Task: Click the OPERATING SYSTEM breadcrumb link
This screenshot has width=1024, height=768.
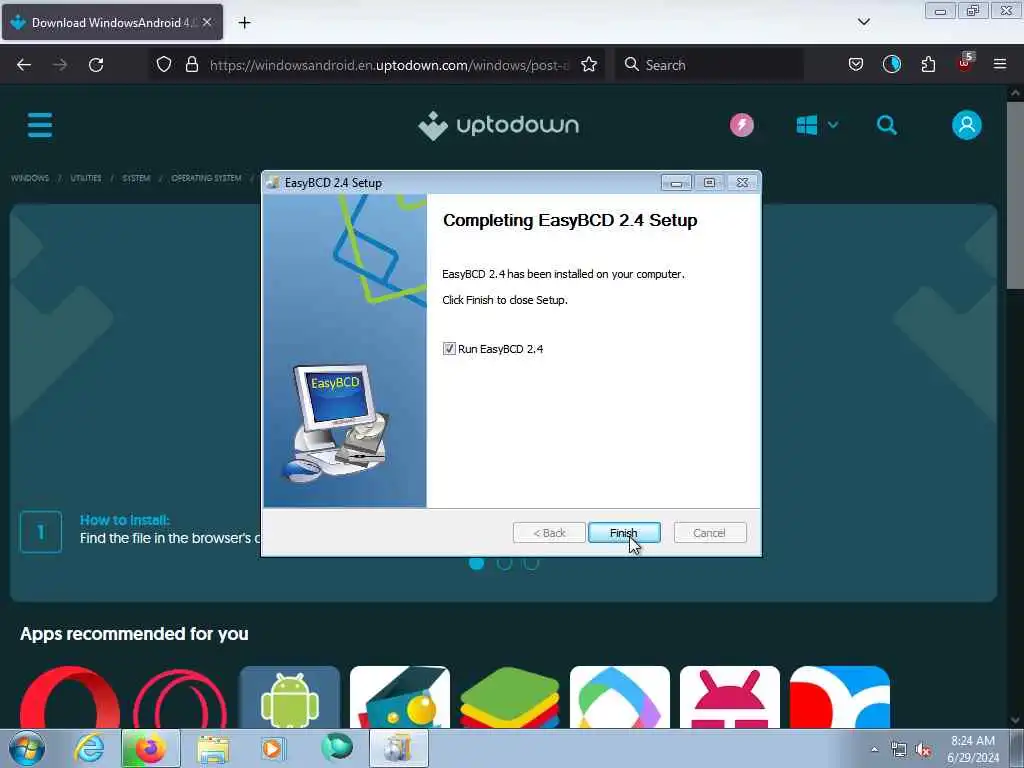Action: pos(206,178)
